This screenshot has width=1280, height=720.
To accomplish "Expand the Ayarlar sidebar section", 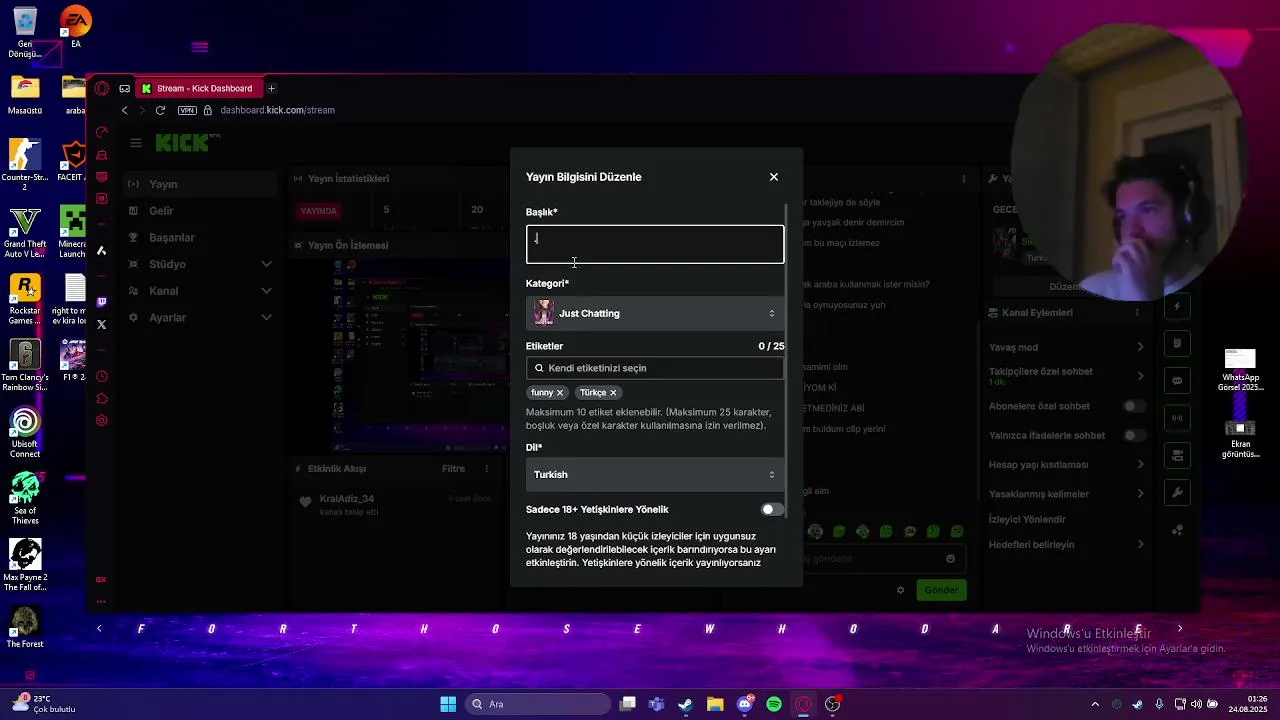I will coord(200,317).
